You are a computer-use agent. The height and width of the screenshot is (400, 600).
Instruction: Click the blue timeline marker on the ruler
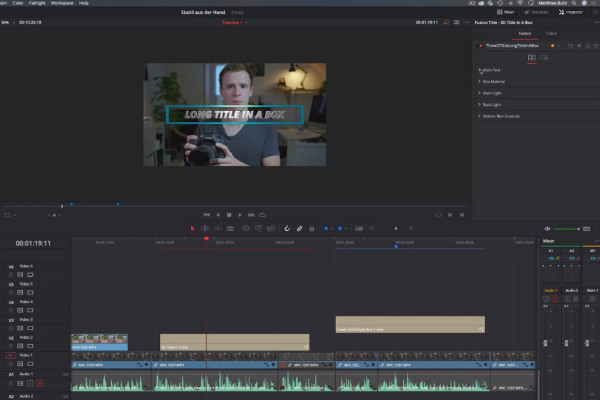tap(396, 247)
